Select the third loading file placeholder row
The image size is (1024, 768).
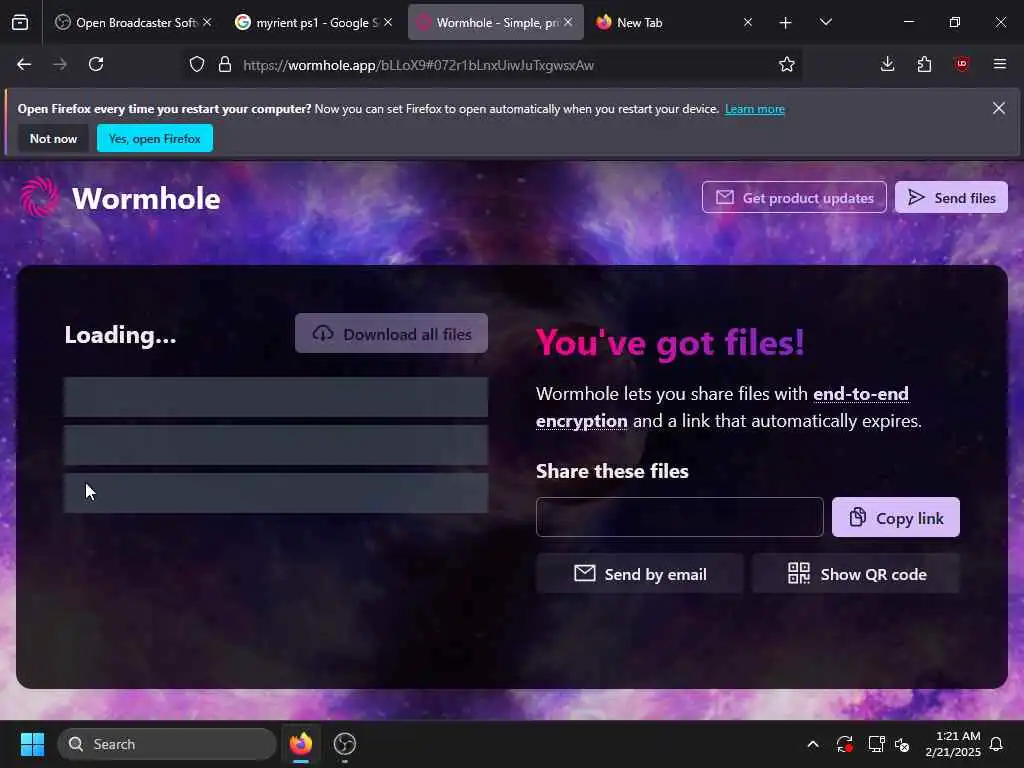[x=276, y=494]
